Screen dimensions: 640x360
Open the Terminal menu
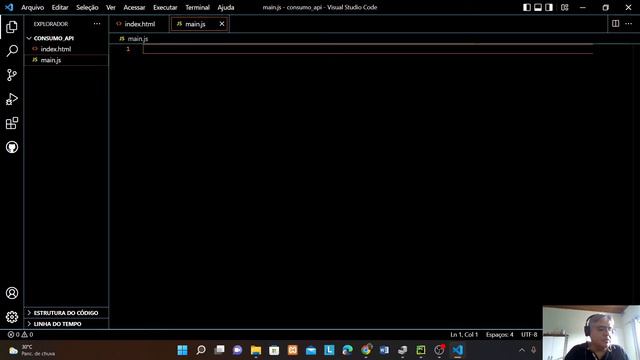(x=198, y=7)
